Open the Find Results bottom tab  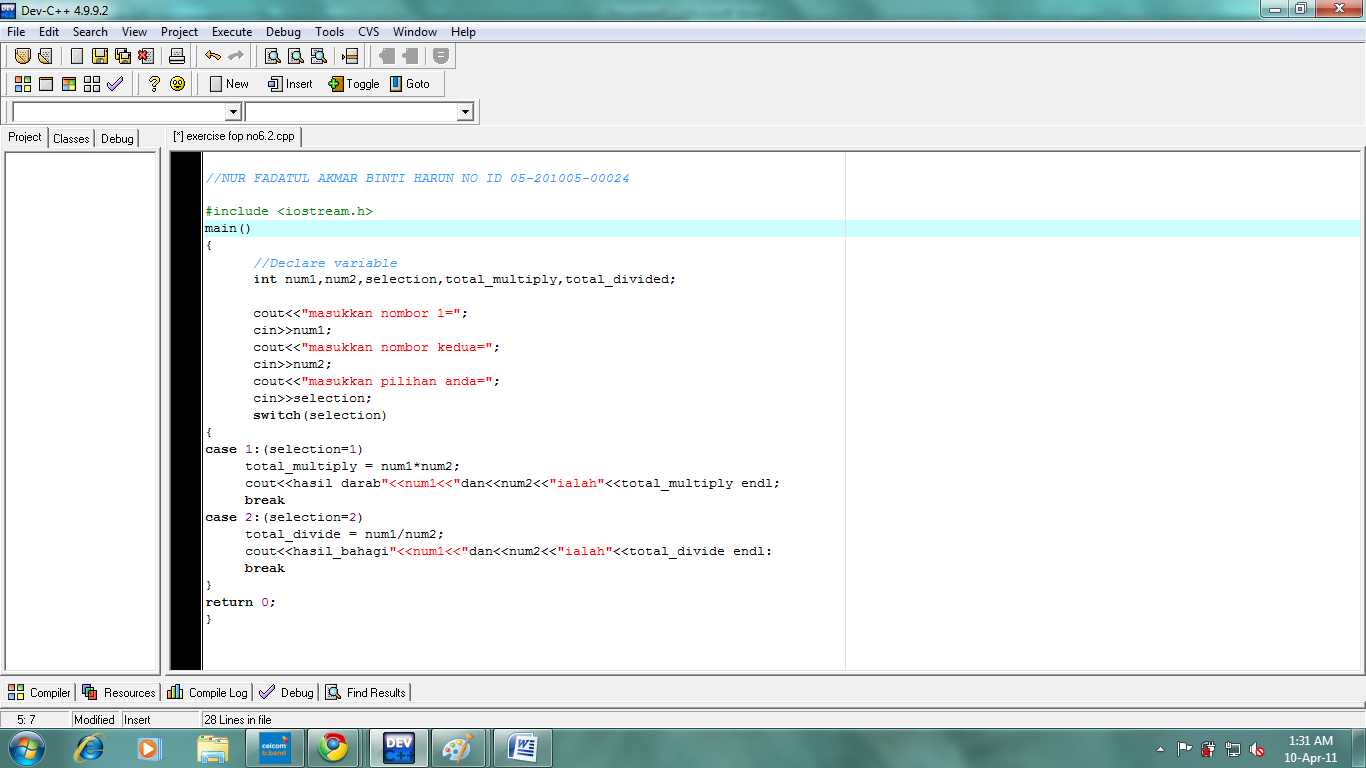point(366,692)
